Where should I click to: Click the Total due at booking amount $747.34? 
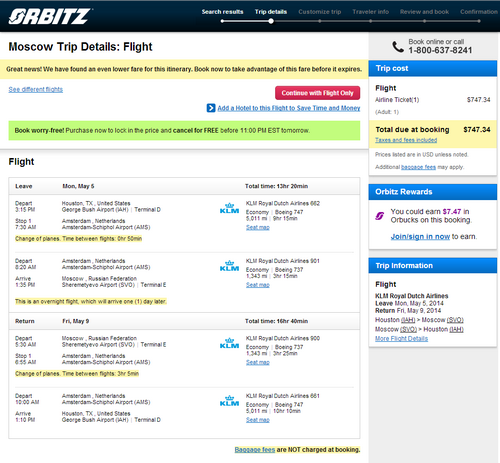477,130
